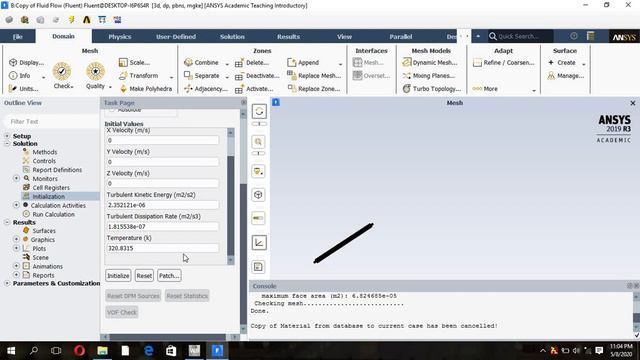This screenshot has width=640, height=360.
Task: Click the Scale mesh option
Action: pos(134,62)
